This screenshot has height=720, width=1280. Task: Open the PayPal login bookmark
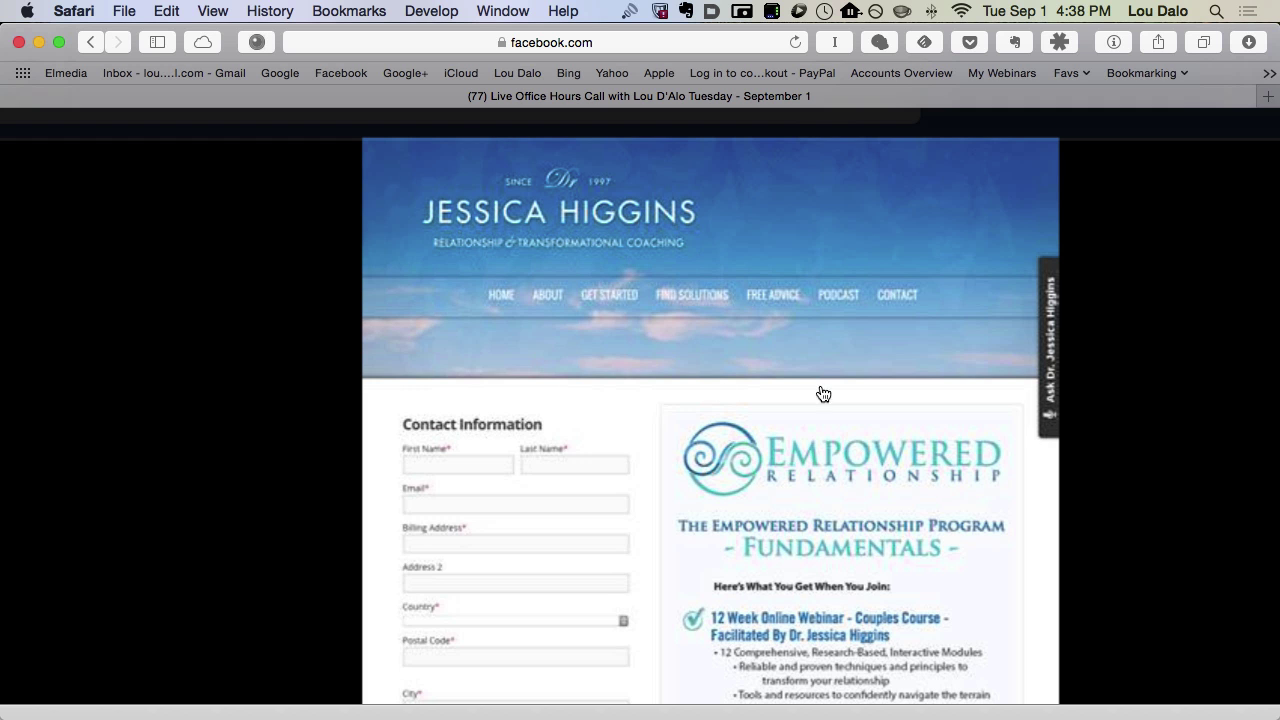[762, 73]
